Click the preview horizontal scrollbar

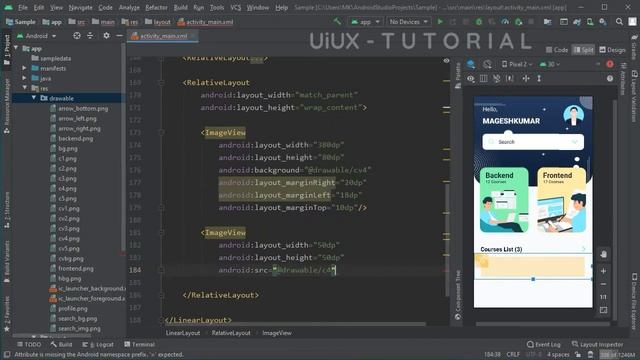tap(543, 324)
